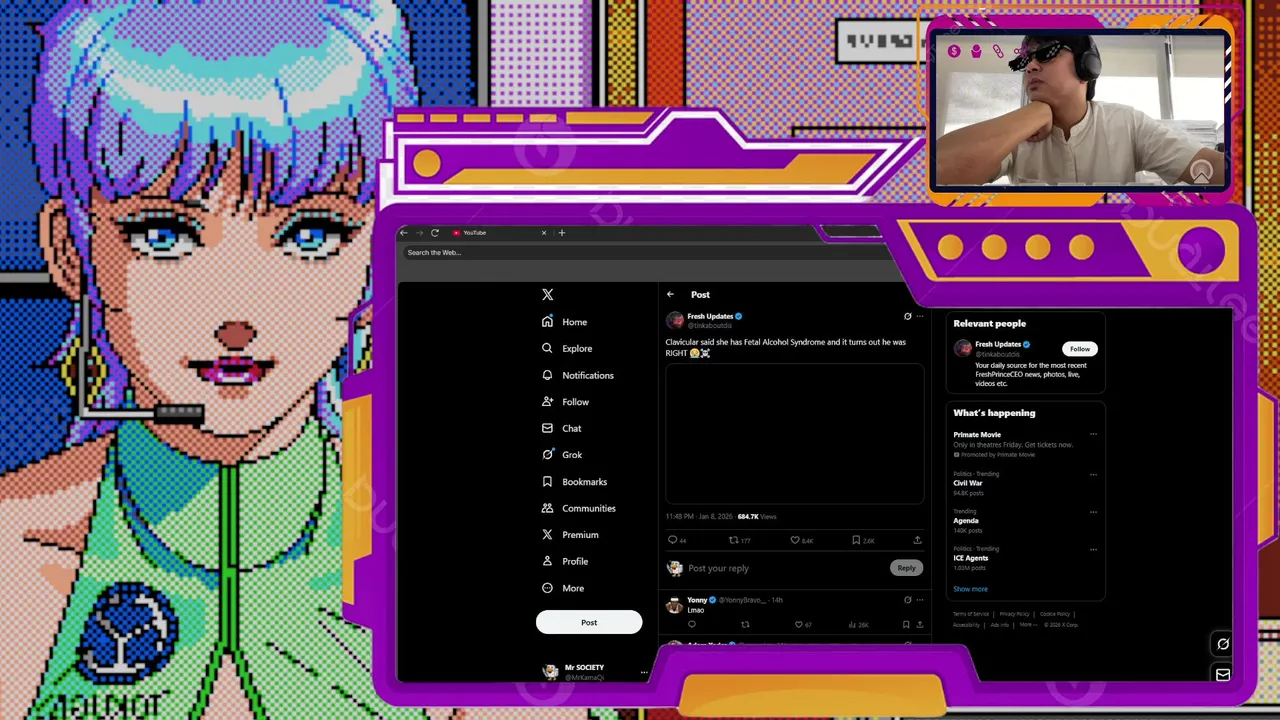
Task: Open Notifications in the X sidebar
Action: coord(578,375)
